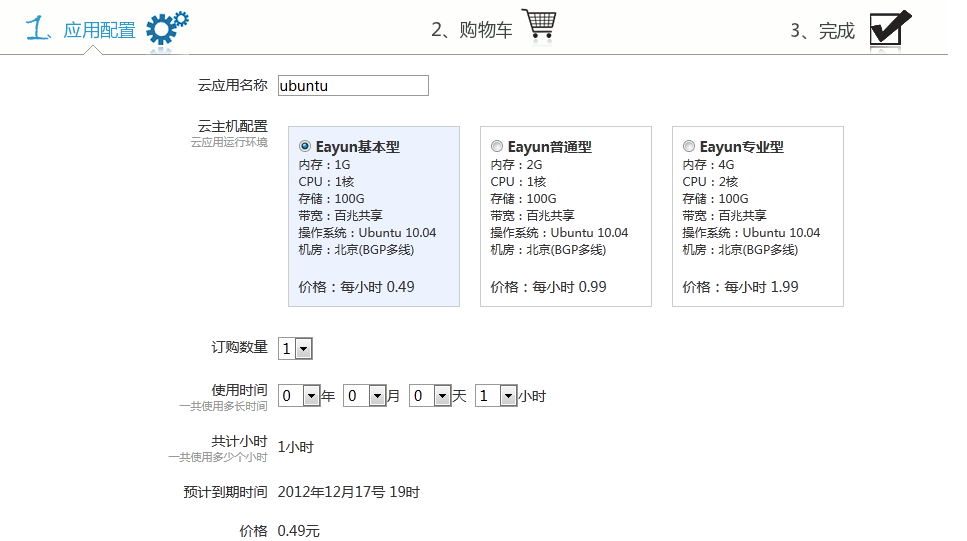This screenshot has width=967, height=541.
Task: Click the checkmark icon next to 完成
Action: coord(890,28)
